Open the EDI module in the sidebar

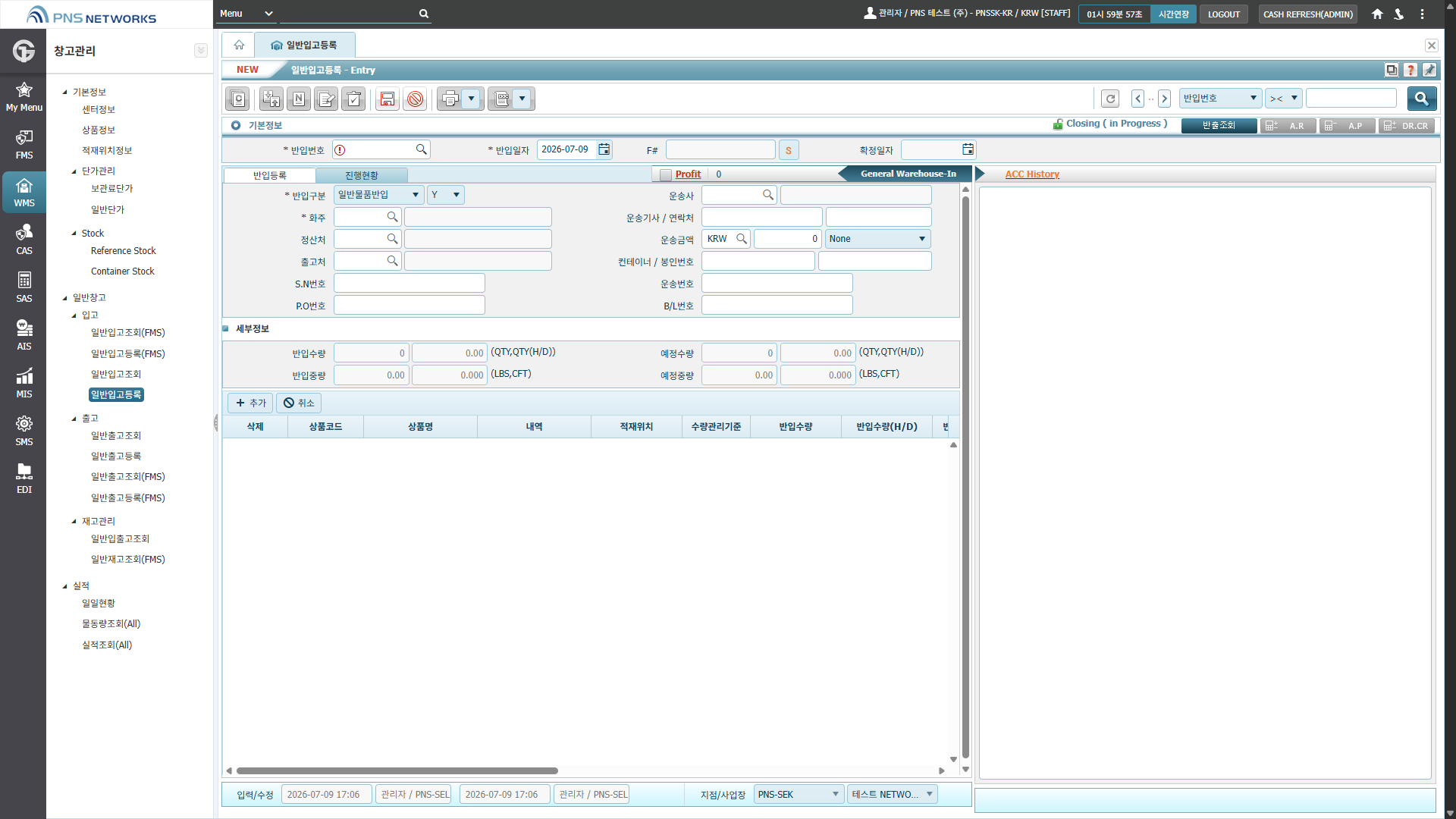coord(24,479)
